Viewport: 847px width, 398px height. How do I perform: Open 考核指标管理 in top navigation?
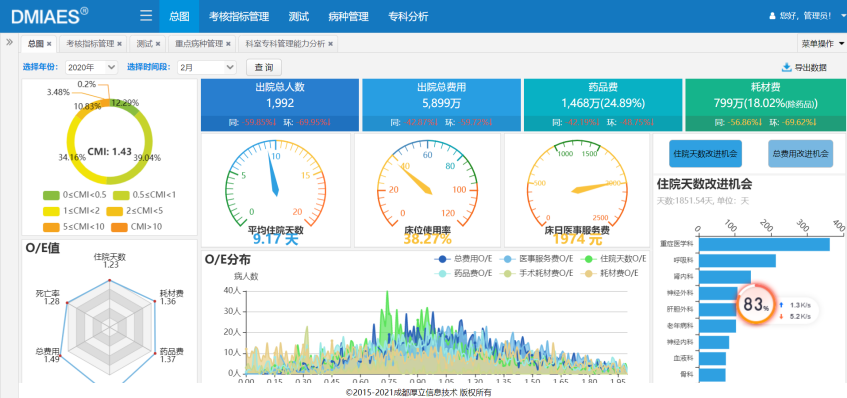tap(239, 16)
